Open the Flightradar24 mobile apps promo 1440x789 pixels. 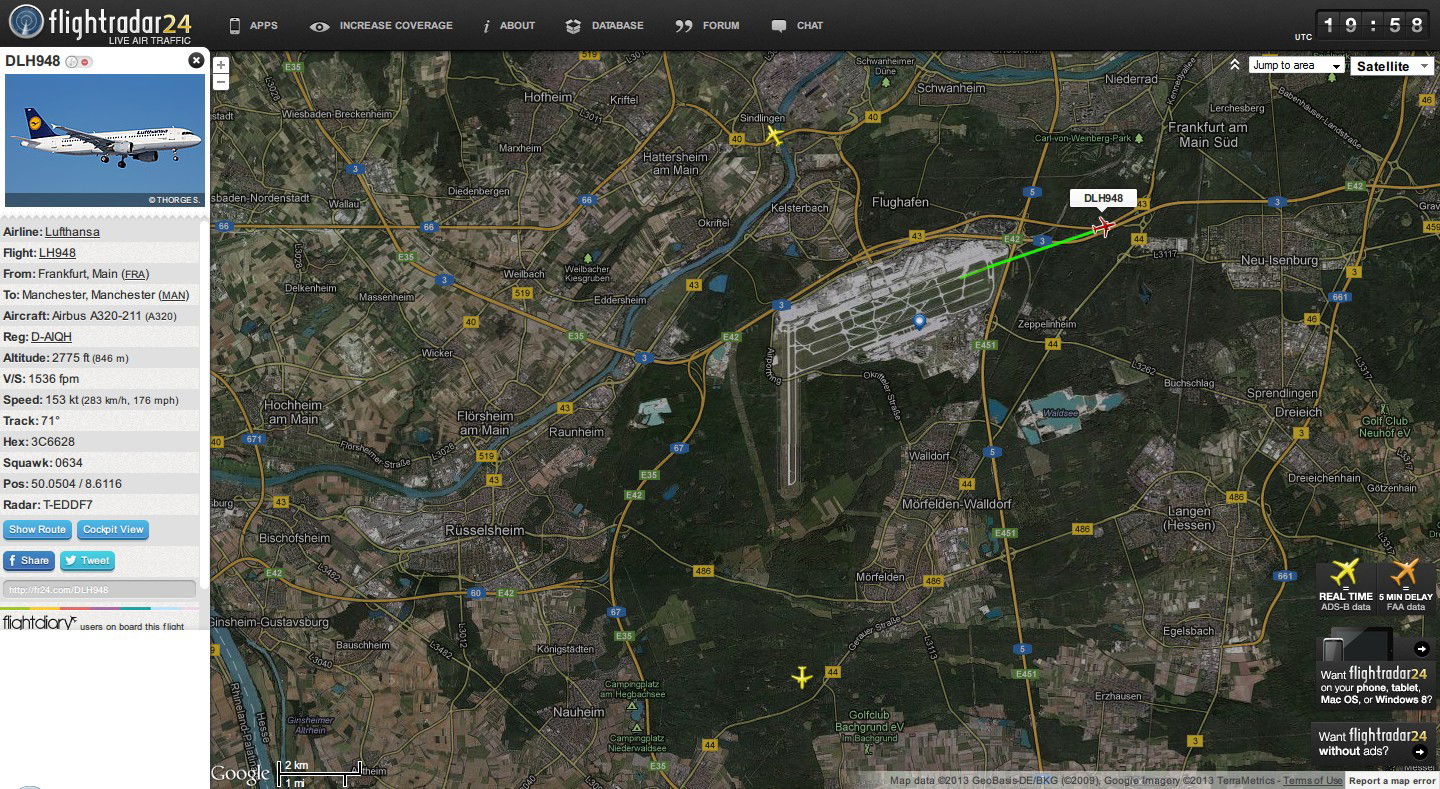coord(1375,670)
